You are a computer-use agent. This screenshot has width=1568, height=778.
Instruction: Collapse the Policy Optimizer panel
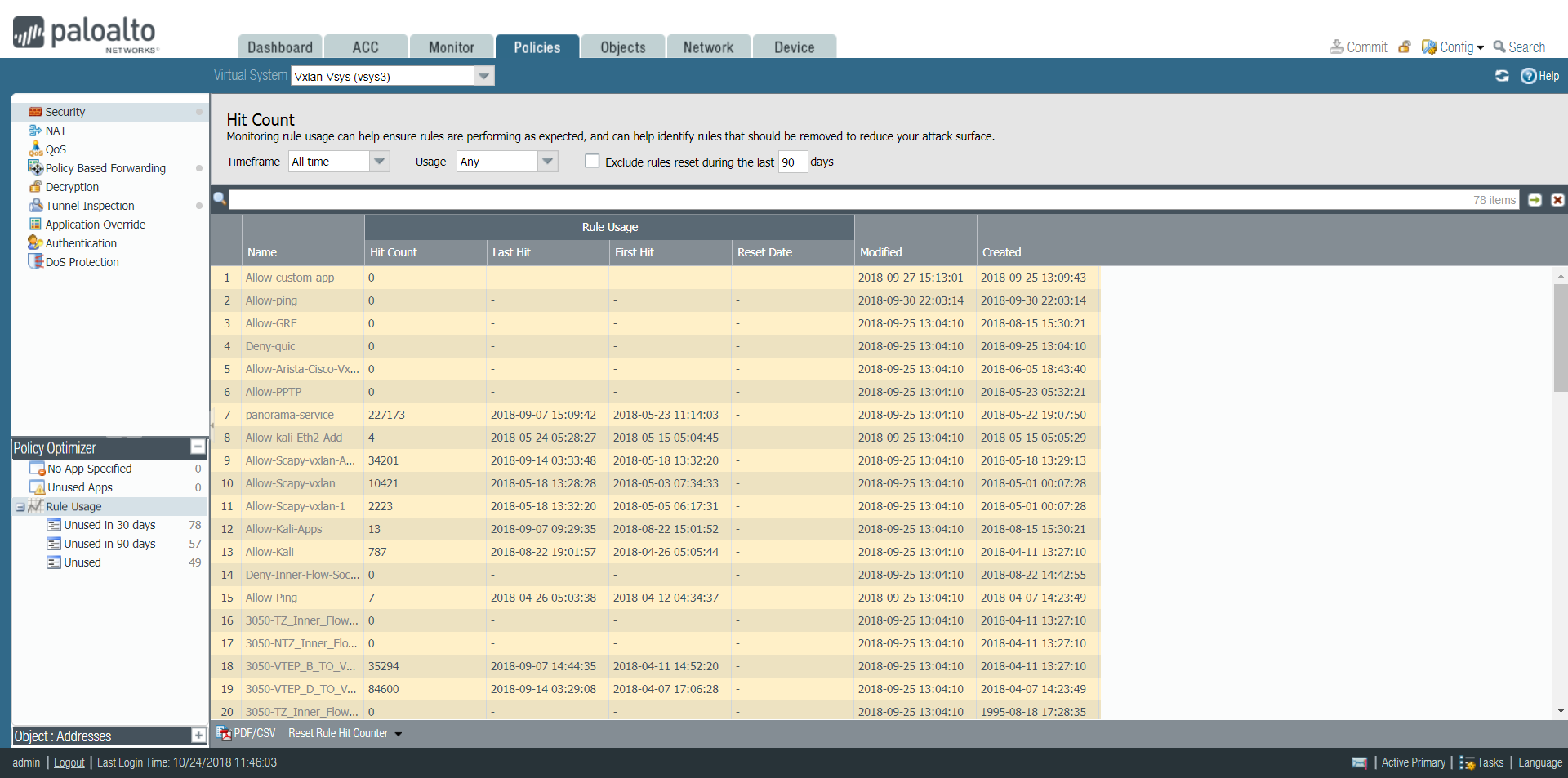pos(198,447)
